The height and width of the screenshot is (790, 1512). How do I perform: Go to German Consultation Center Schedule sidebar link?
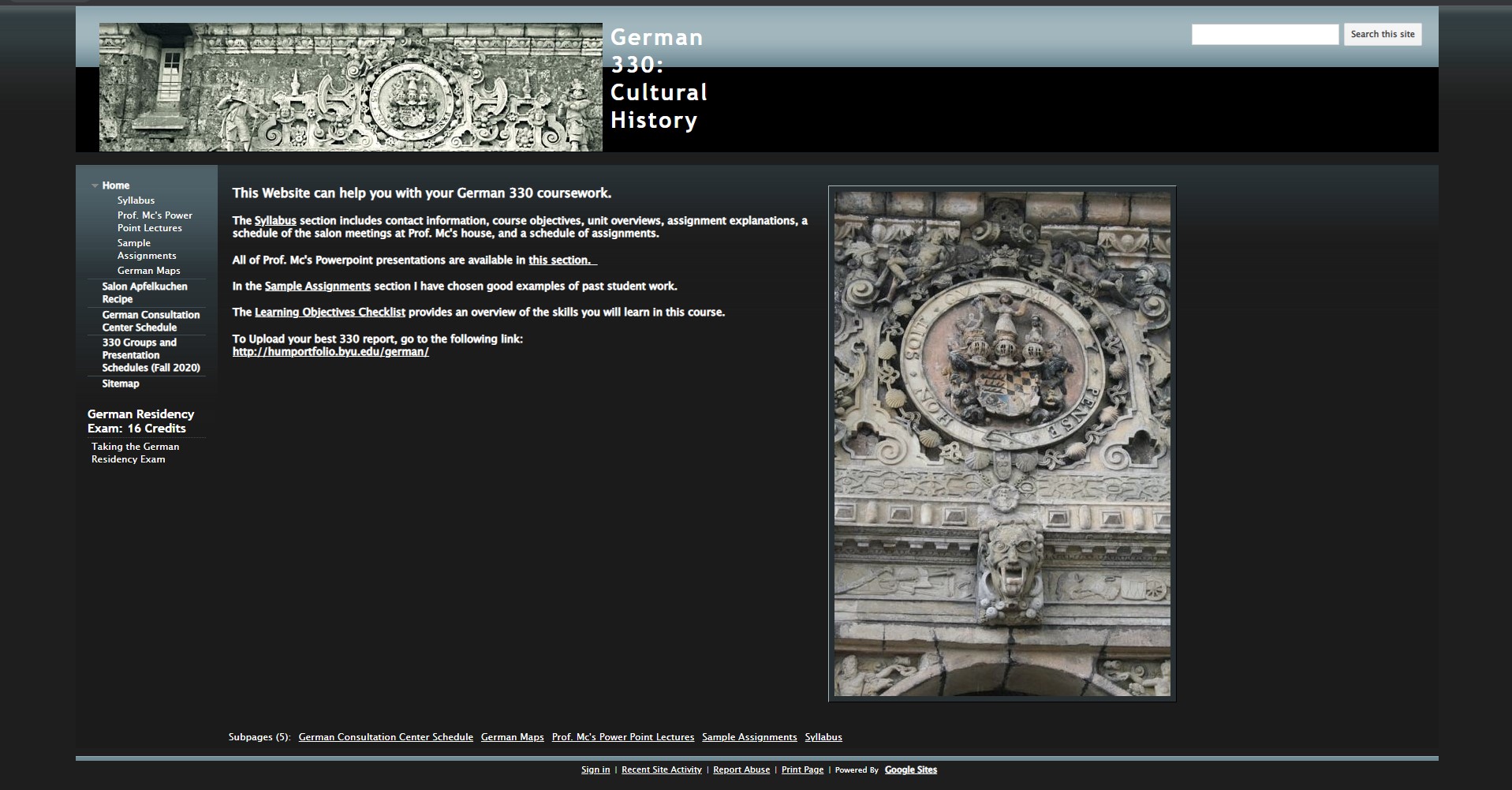pos(151,321)
